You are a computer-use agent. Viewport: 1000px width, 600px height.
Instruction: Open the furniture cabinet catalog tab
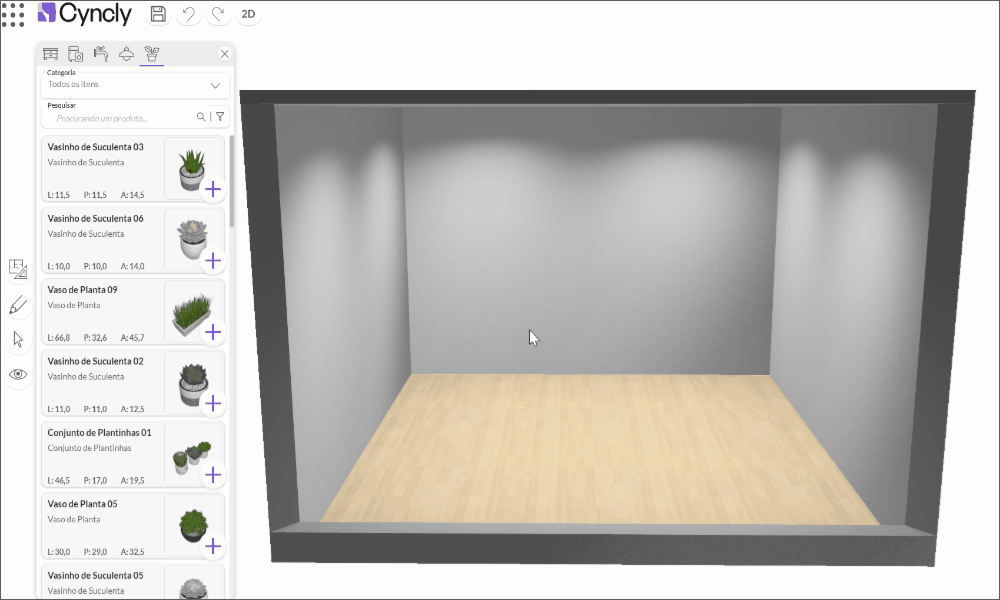click(x=50, y=54)
